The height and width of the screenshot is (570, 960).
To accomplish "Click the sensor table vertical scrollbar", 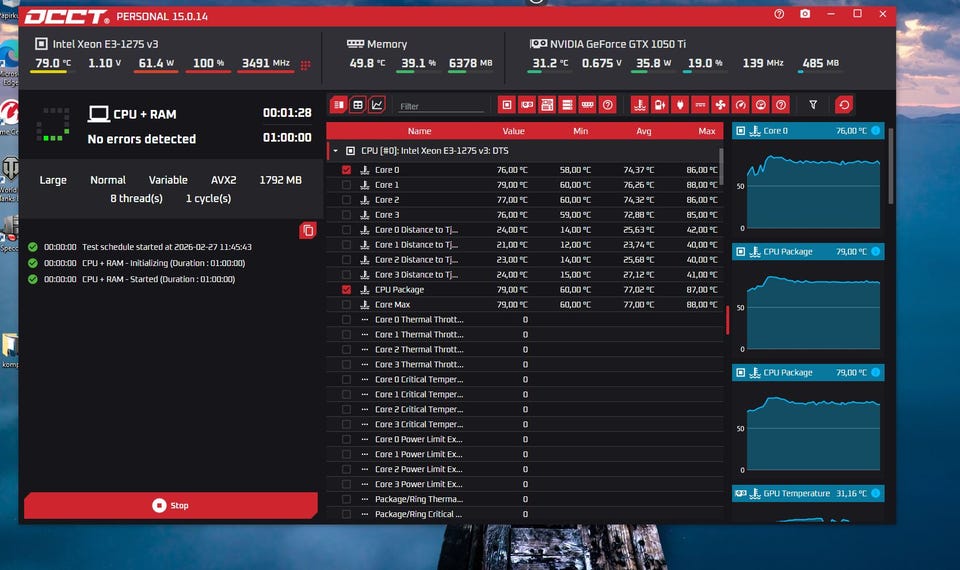I will (x=721, y=165).
